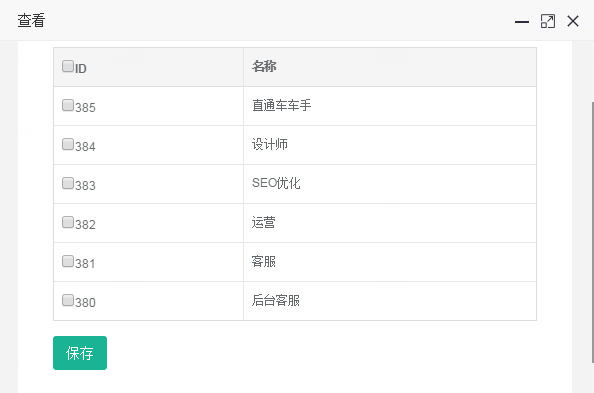Check the box for ID 385
The height and width of the screenshot is (393, 594).
(68, 105)
